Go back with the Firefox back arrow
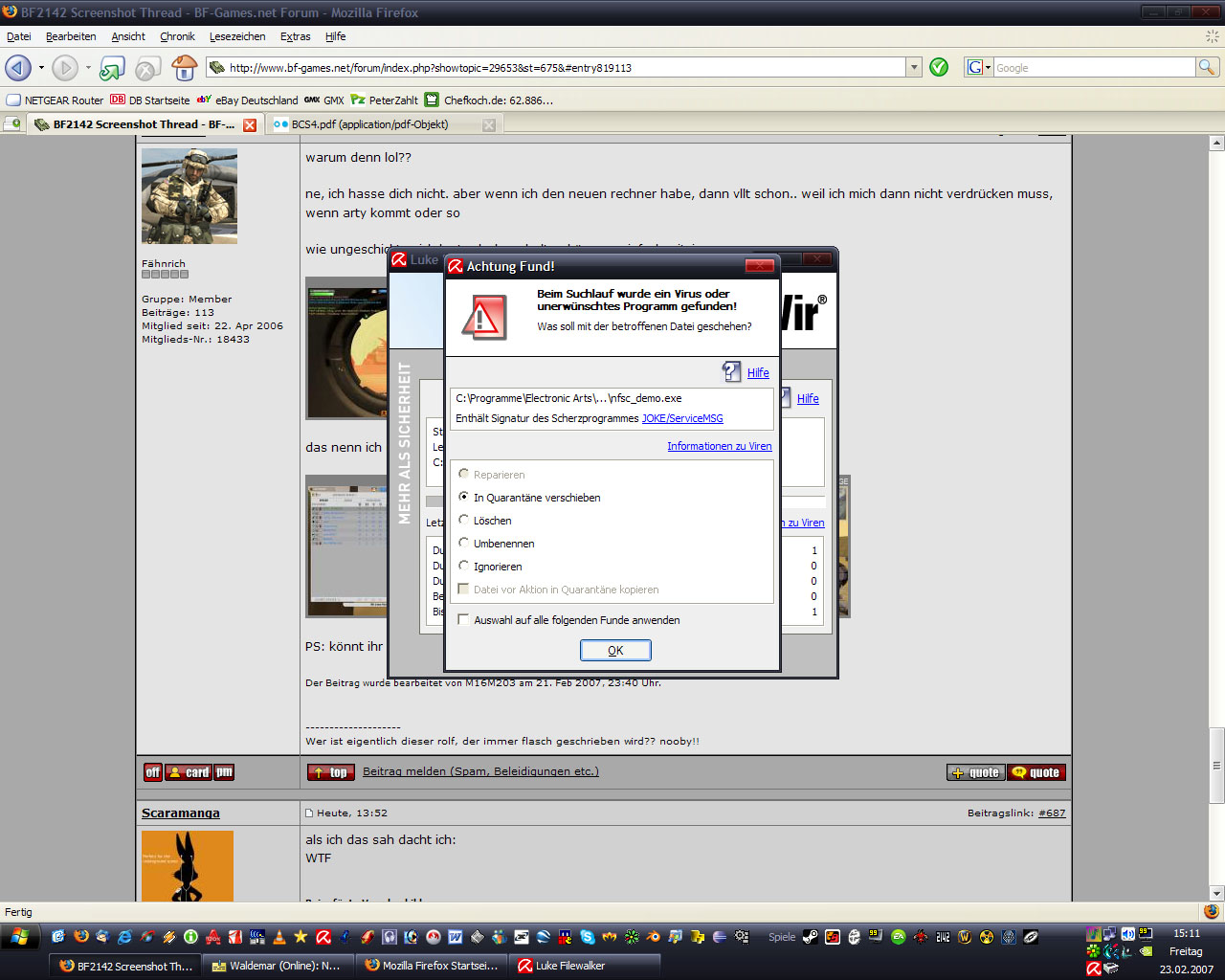The image size is (1225, 980). (x=18, y=68)
